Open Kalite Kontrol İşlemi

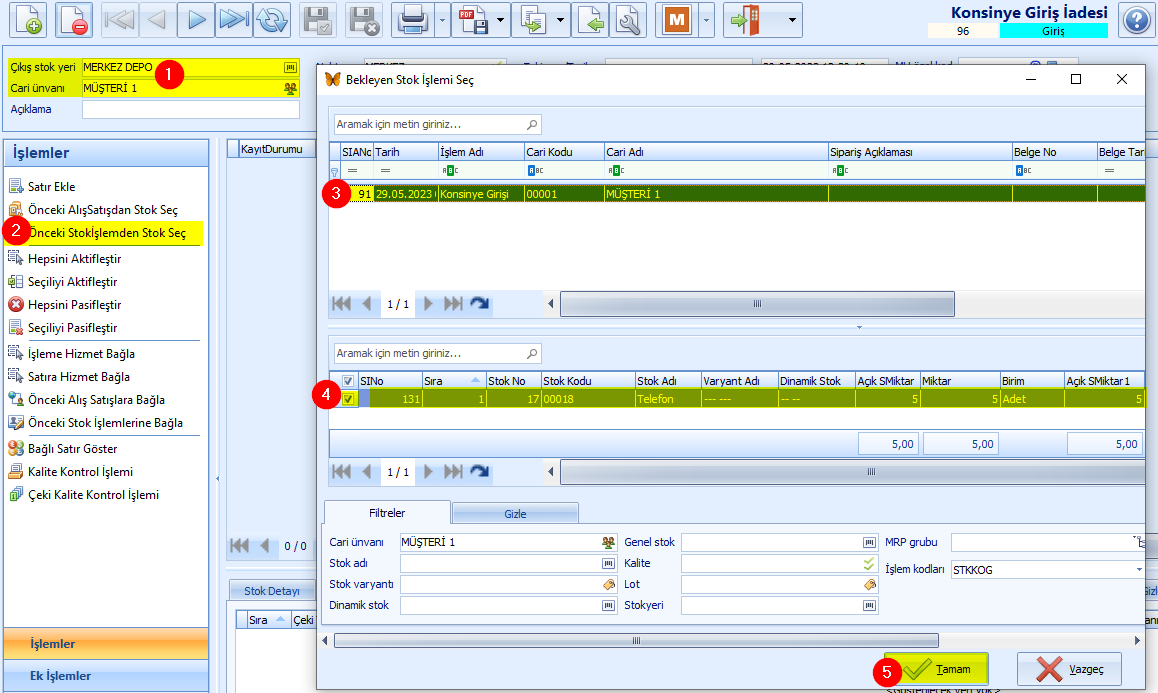(x=80, y=472)
